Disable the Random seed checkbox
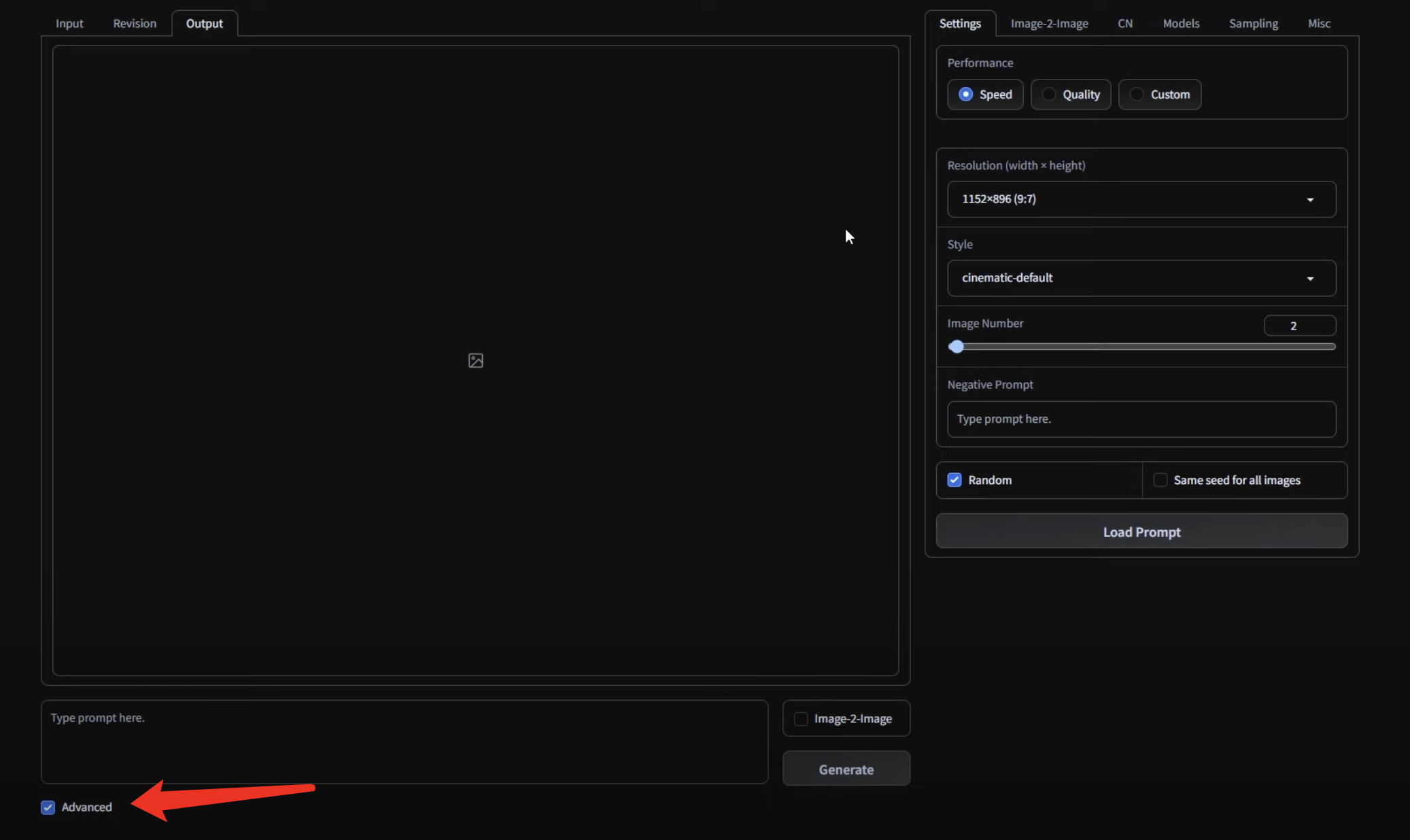Screen dimensions: 1410x840 (x=955, y=480)
